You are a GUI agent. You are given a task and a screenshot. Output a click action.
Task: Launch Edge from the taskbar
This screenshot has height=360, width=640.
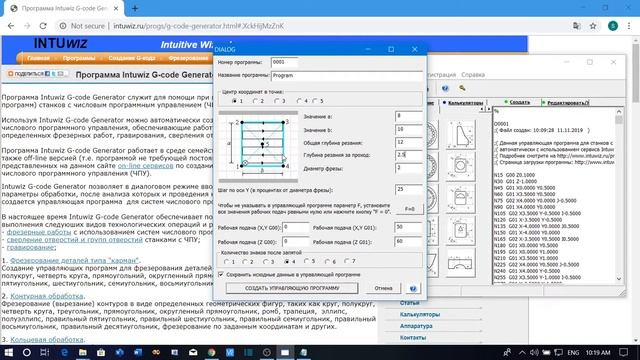point(64,352)
